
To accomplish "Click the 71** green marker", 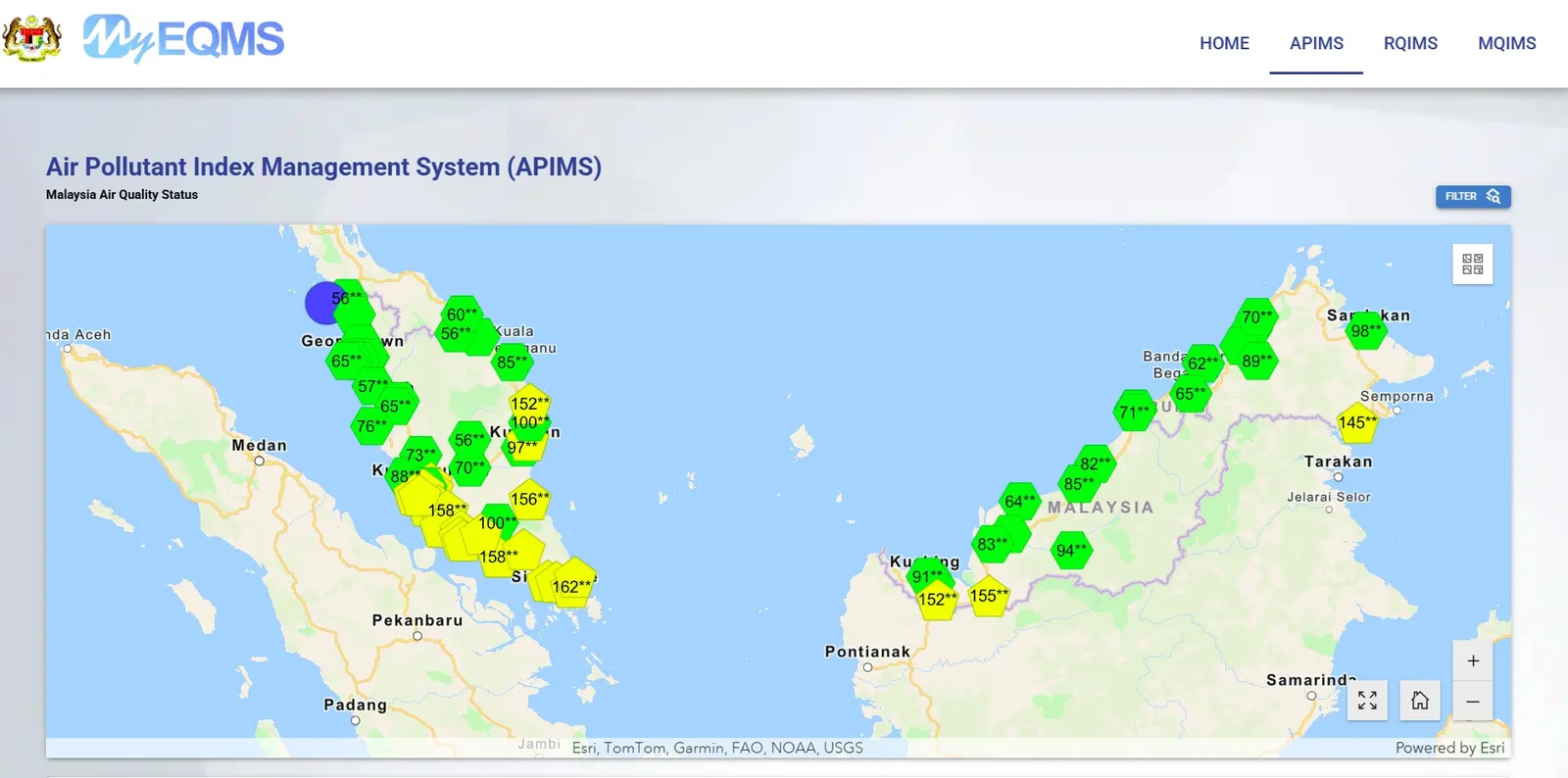I will point(1135,412).
